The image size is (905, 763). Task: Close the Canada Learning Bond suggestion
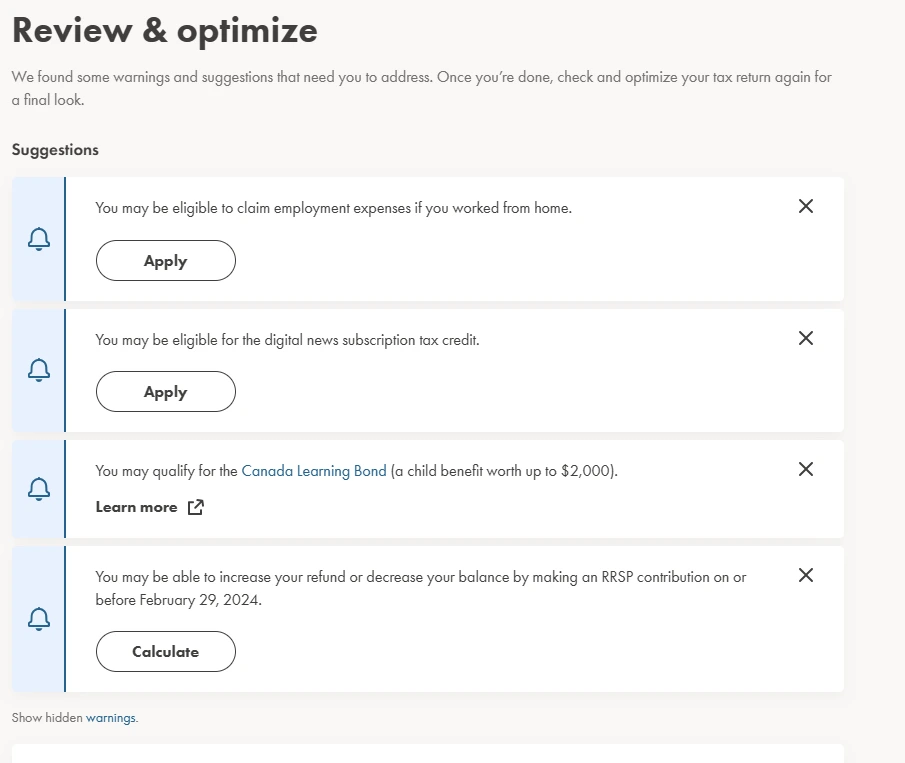[806, 469]
